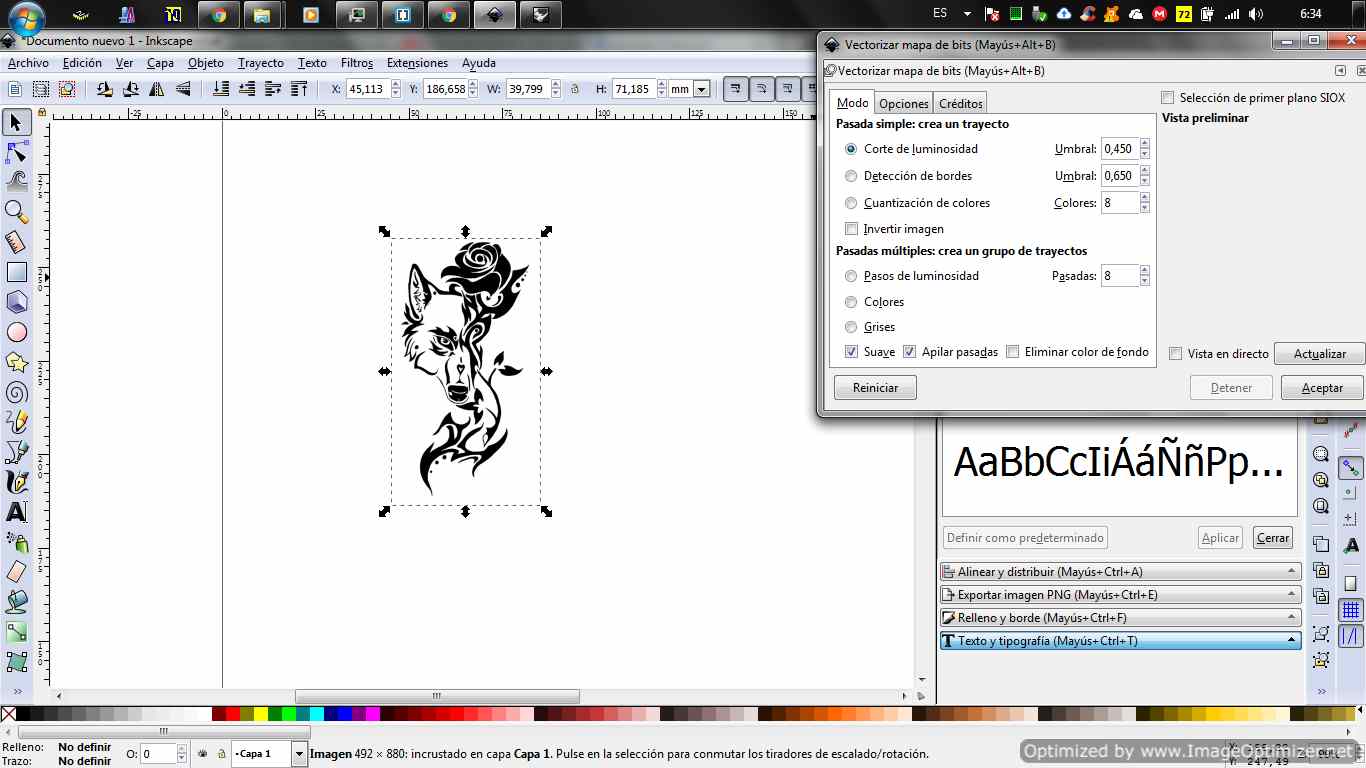Click Raise selection to top icon
Viewport: 1366px width, 768px height.
[x=299, y=89]
